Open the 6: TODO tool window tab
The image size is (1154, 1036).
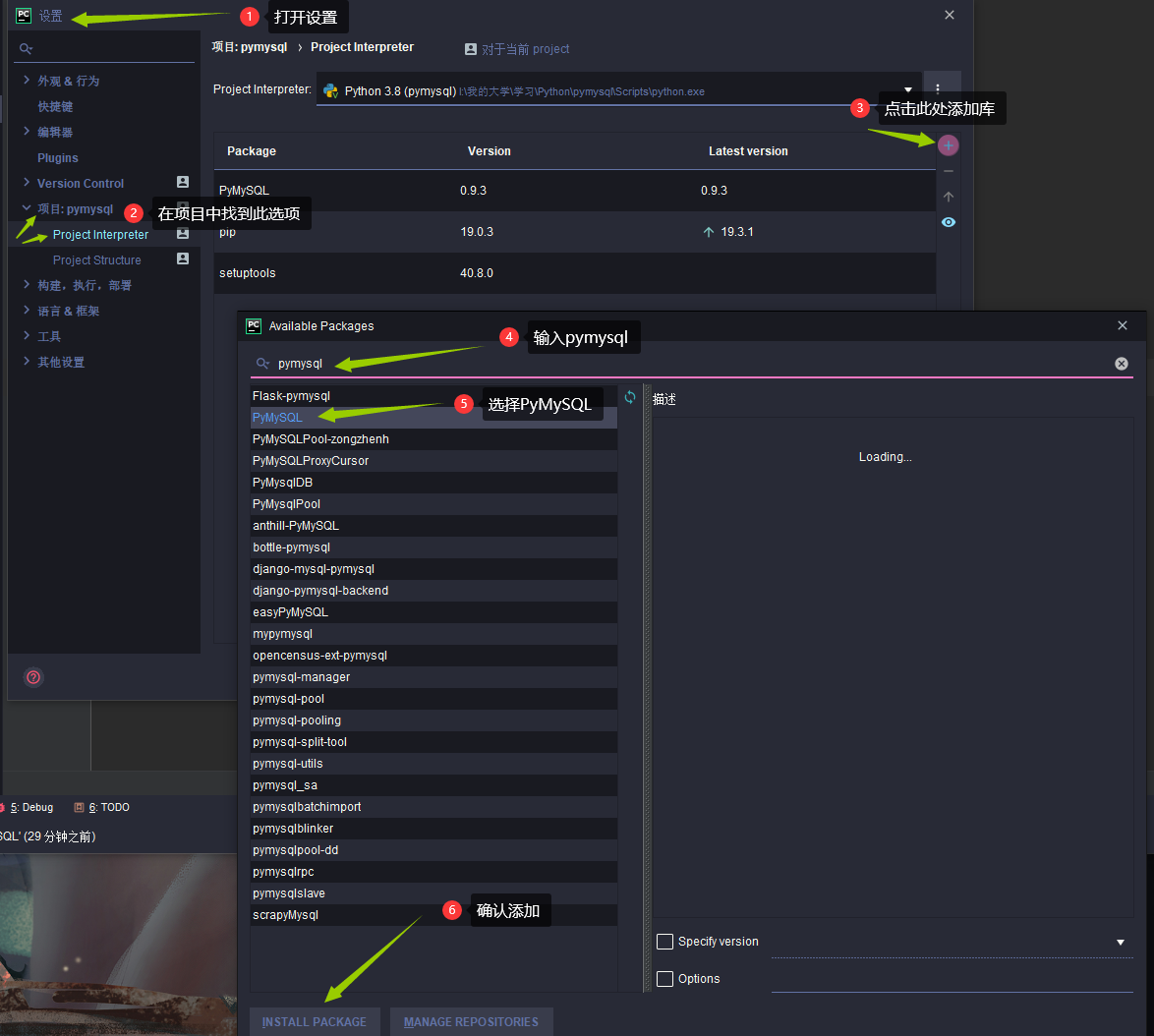click(101, 807)
